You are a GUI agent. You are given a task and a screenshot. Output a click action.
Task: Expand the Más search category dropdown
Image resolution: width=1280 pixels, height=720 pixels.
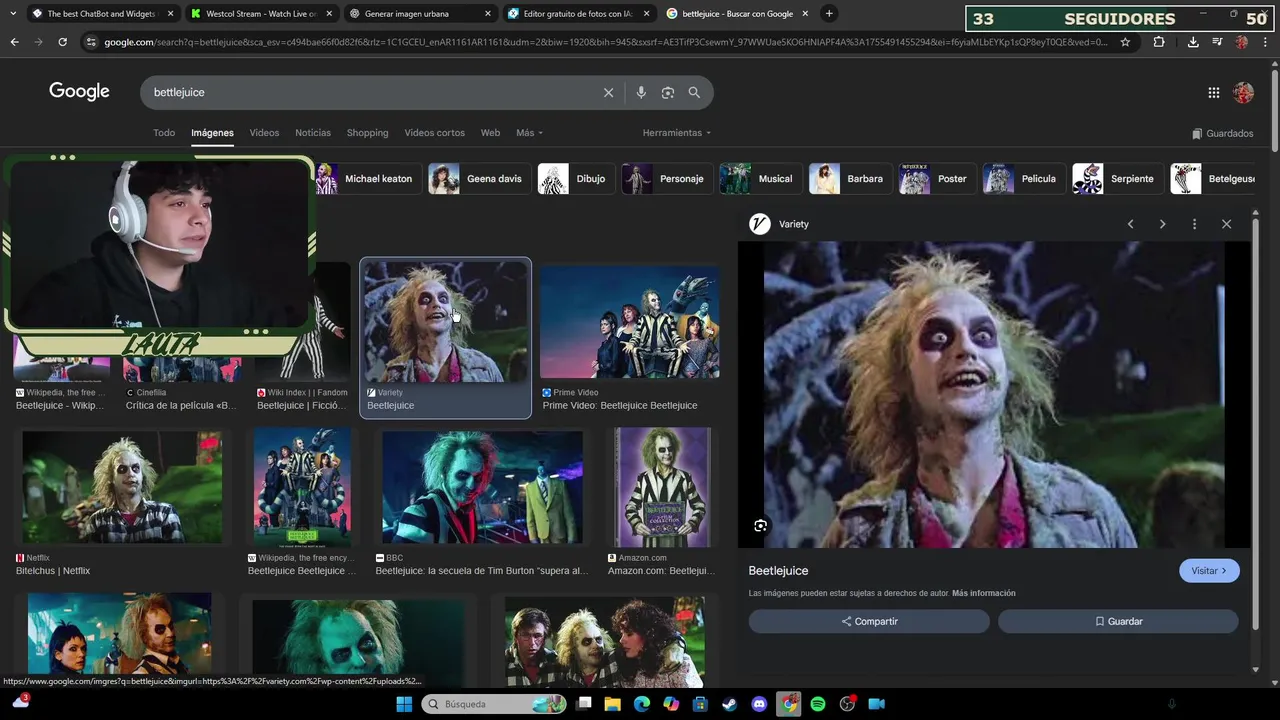coord(529,133)
